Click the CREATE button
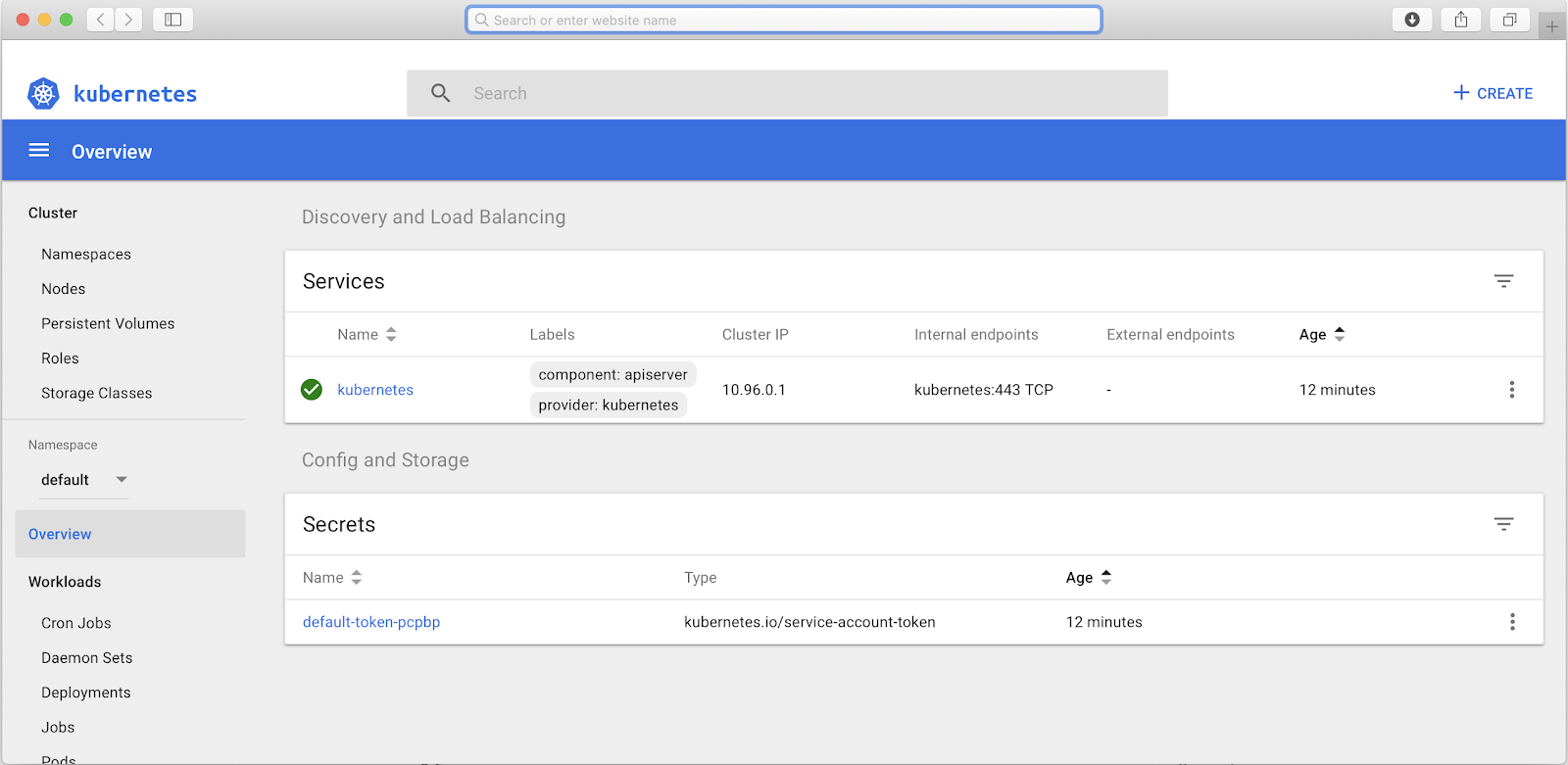Viewport: 1568px width, 765px height. (1493, 93)
